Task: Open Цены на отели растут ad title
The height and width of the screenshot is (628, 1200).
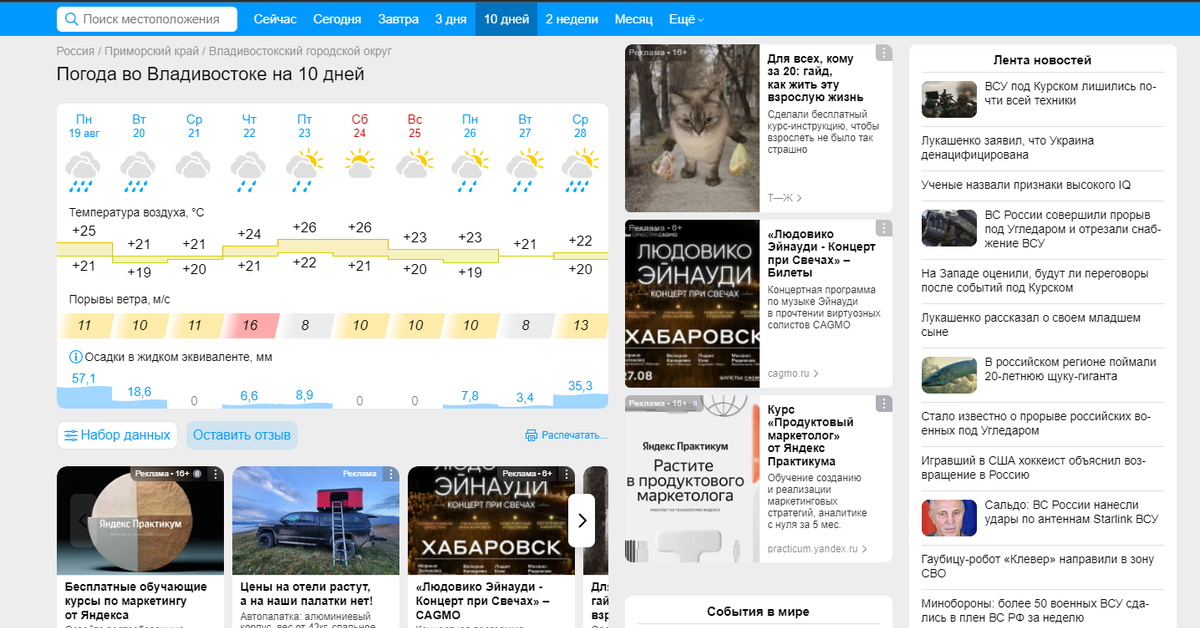Action: [x=306, y=594]
